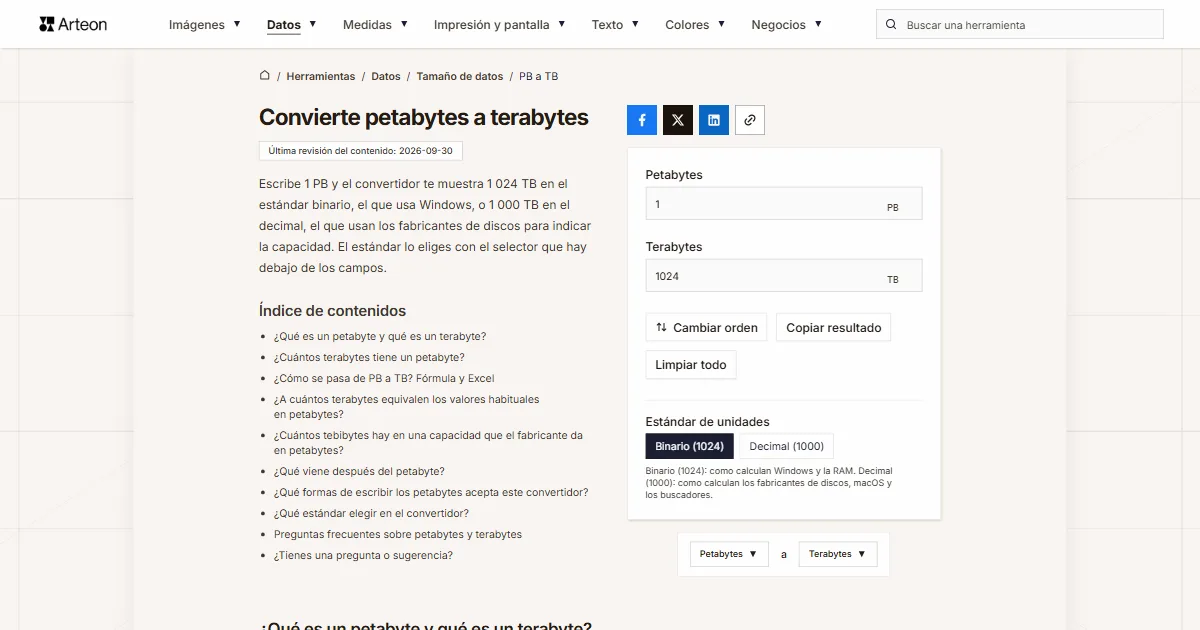The width and height of the screenshot is (1200, 630).
Task: Open the Terabytes target unit dropdown
Action: pos(838,554)
